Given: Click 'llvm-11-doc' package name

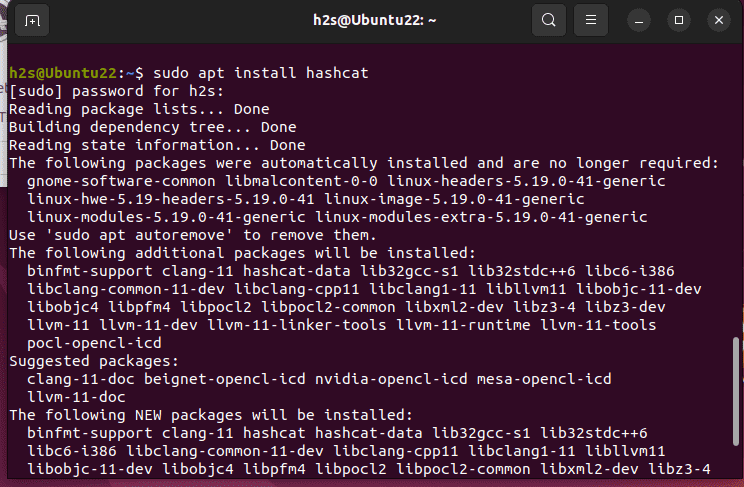Looking at the screenshot, I should click(x=76, y=397).
